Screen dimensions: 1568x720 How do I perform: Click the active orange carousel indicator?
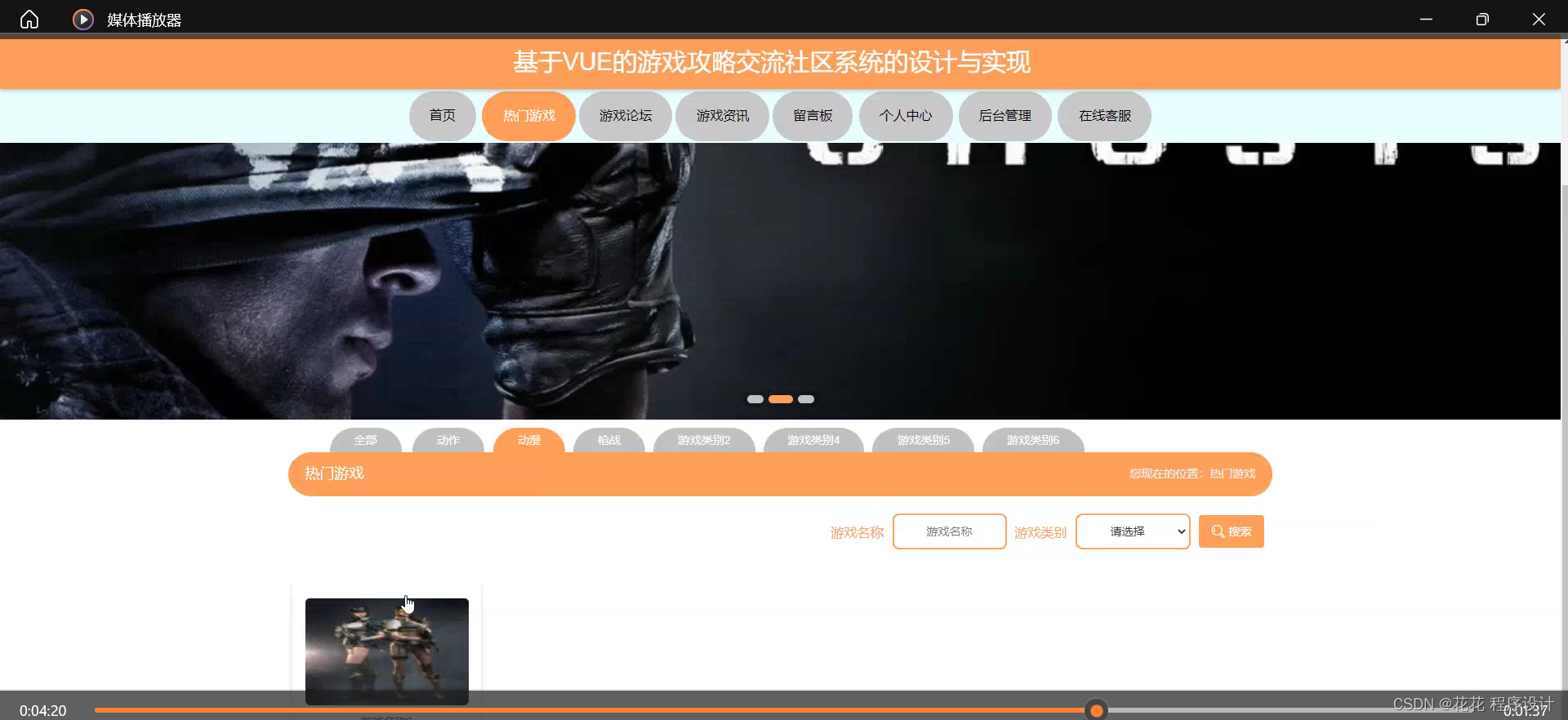click(x=781, y=399)
